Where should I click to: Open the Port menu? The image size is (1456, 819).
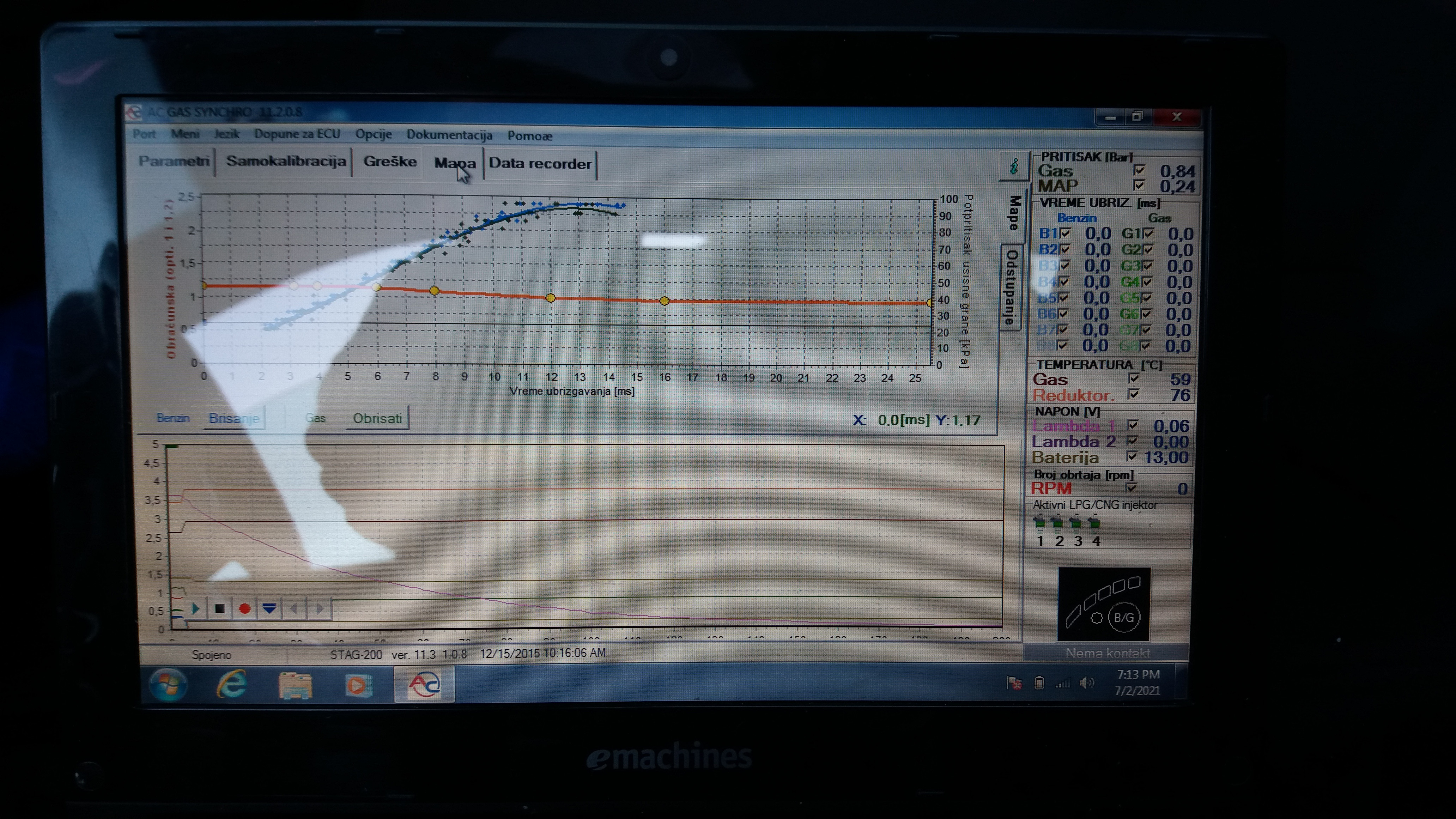(144, 134)
